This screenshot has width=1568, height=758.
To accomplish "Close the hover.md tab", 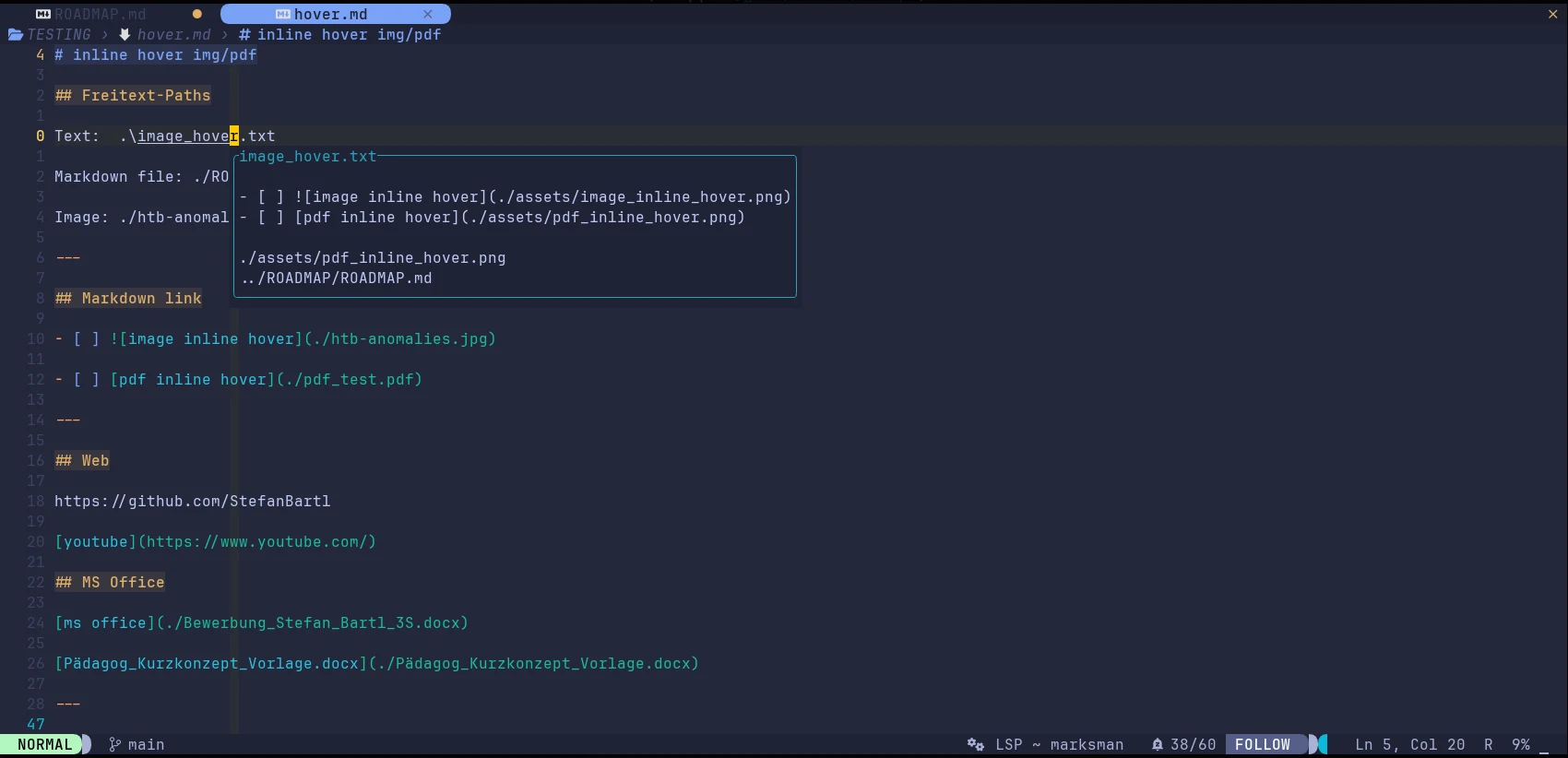I will click(428, 14).
